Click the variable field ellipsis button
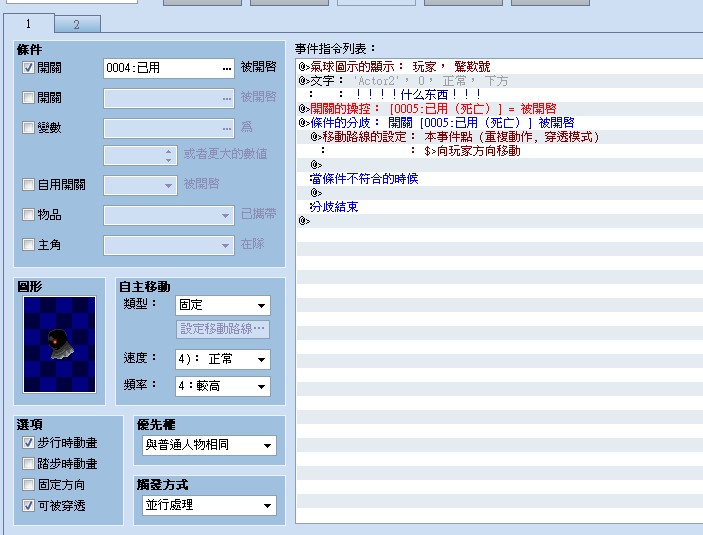The width and height of the screenshot is (703, 535). 227,128
